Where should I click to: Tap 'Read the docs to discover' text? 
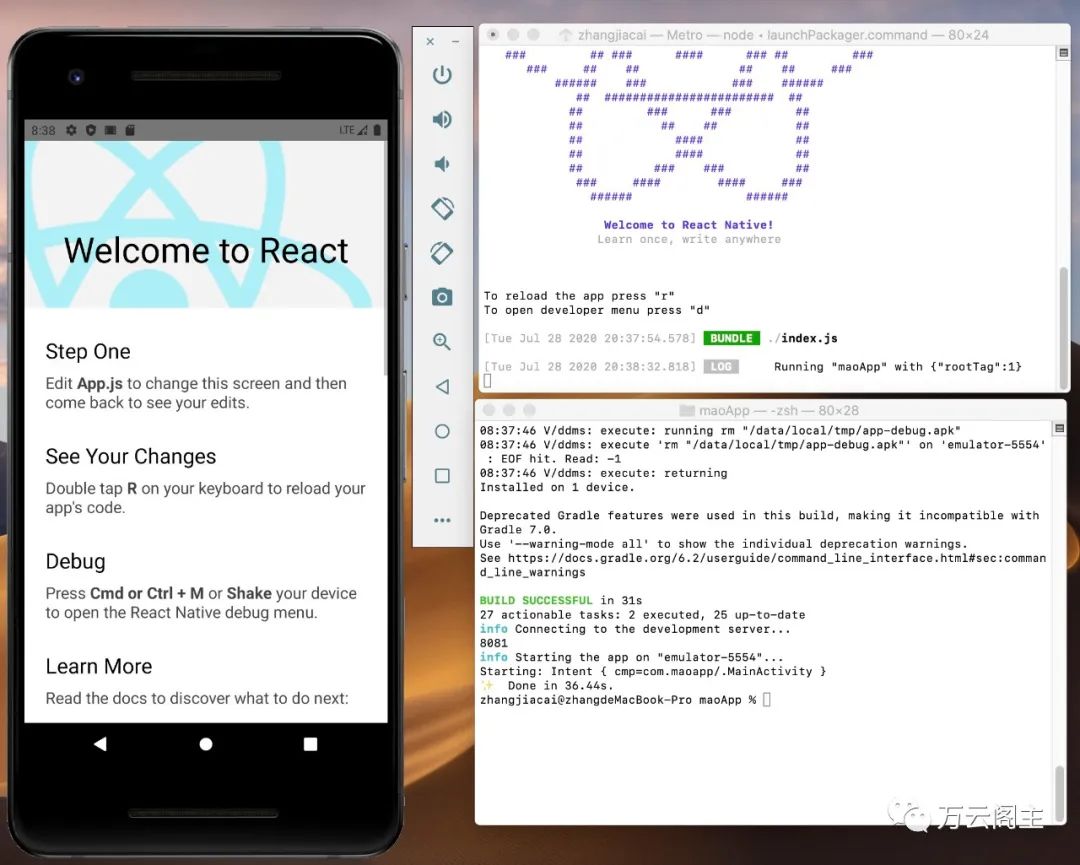[197, 698]
